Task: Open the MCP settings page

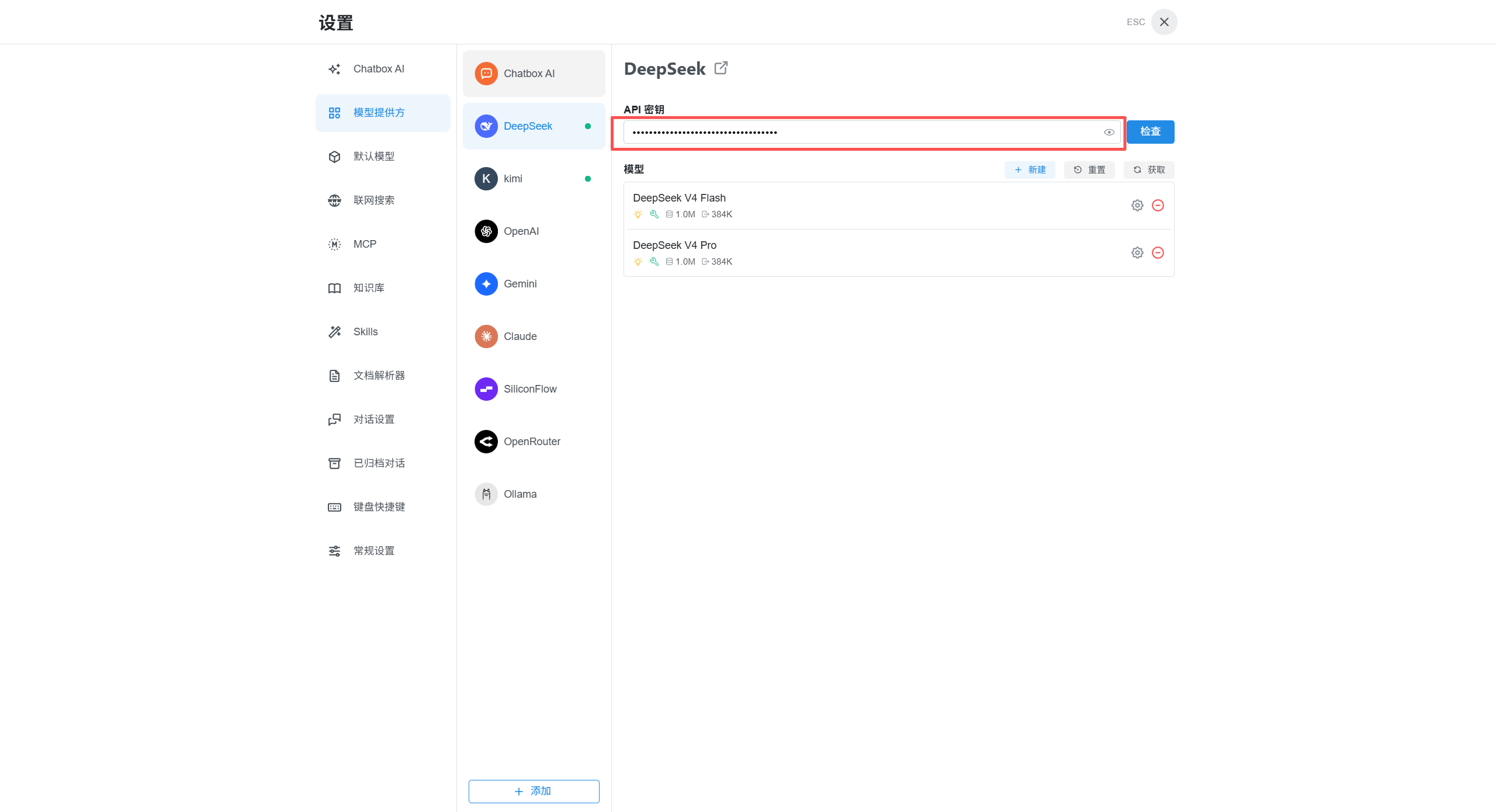Action: click(x=383, y=244)
